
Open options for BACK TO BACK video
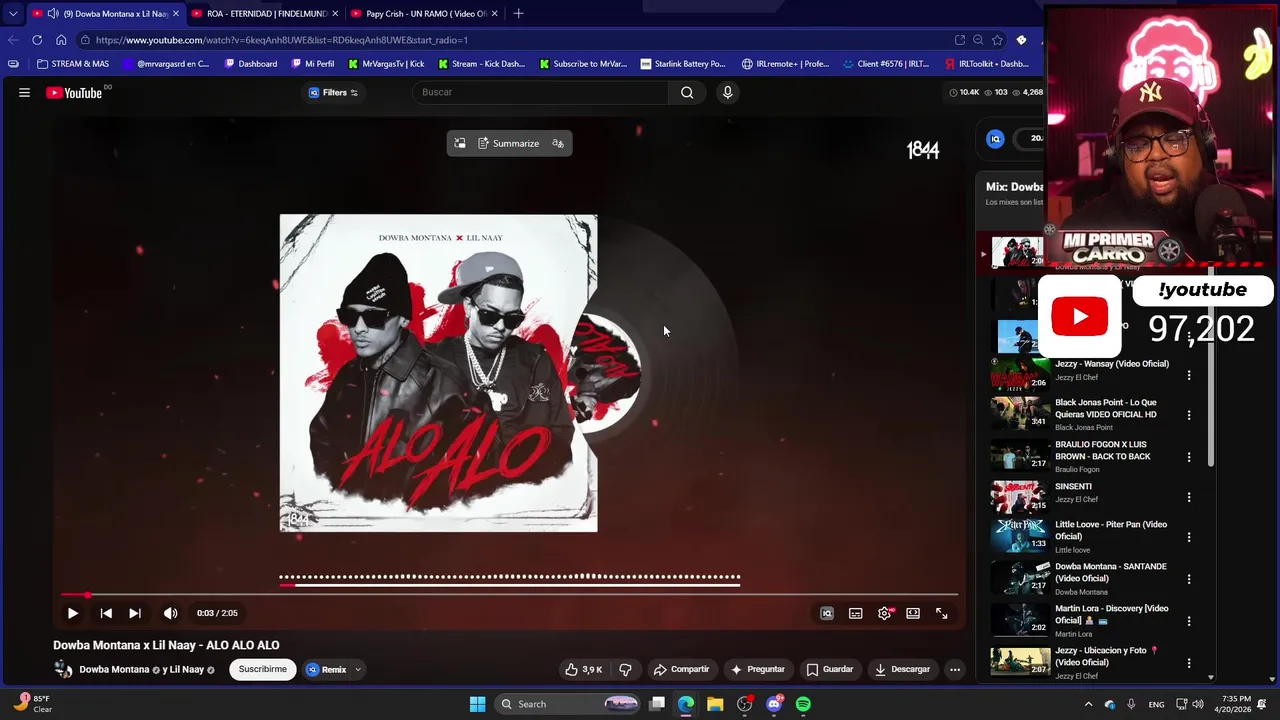click(1189, 457)
